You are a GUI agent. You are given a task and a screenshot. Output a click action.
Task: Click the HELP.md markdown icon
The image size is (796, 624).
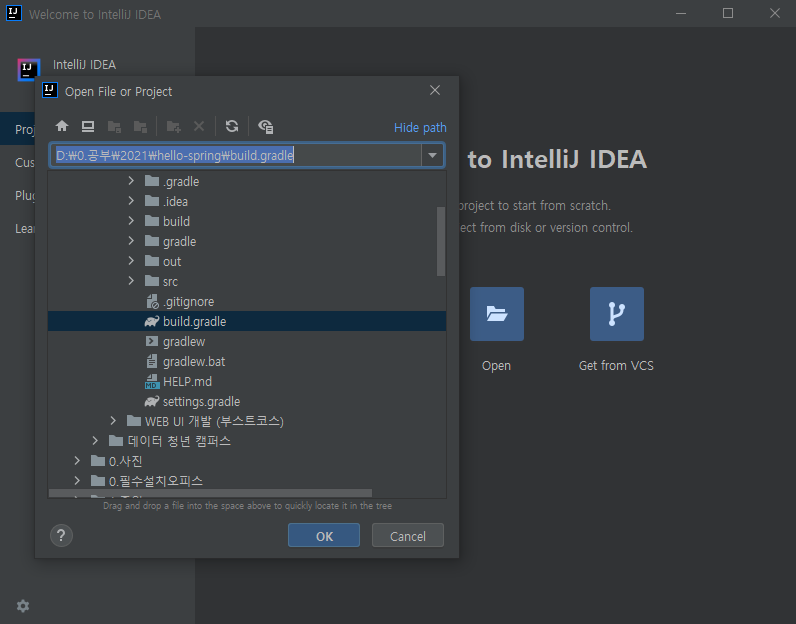click(x=152, y=381)
